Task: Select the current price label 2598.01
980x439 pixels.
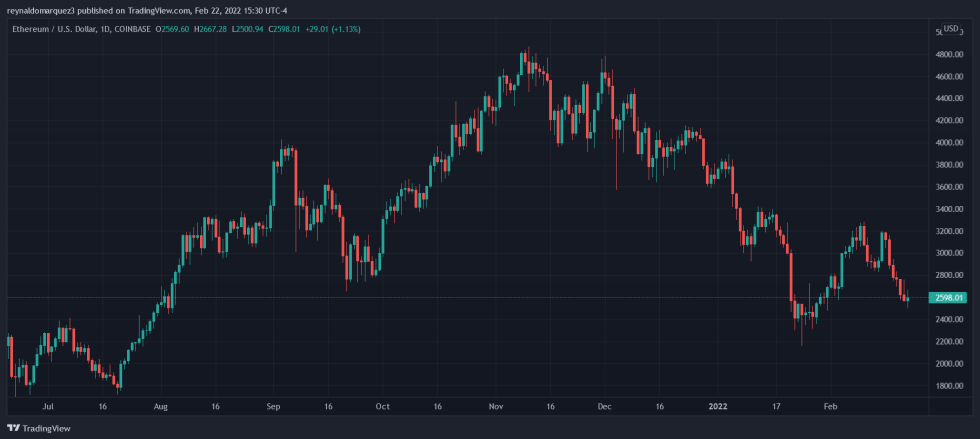Action: click(x=948, y=298)
